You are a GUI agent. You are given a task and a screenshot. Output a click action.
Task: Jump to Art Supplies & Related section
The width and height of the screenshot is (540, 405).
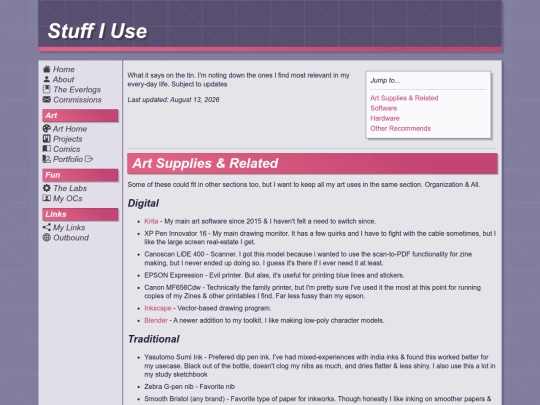pos(404,98)
